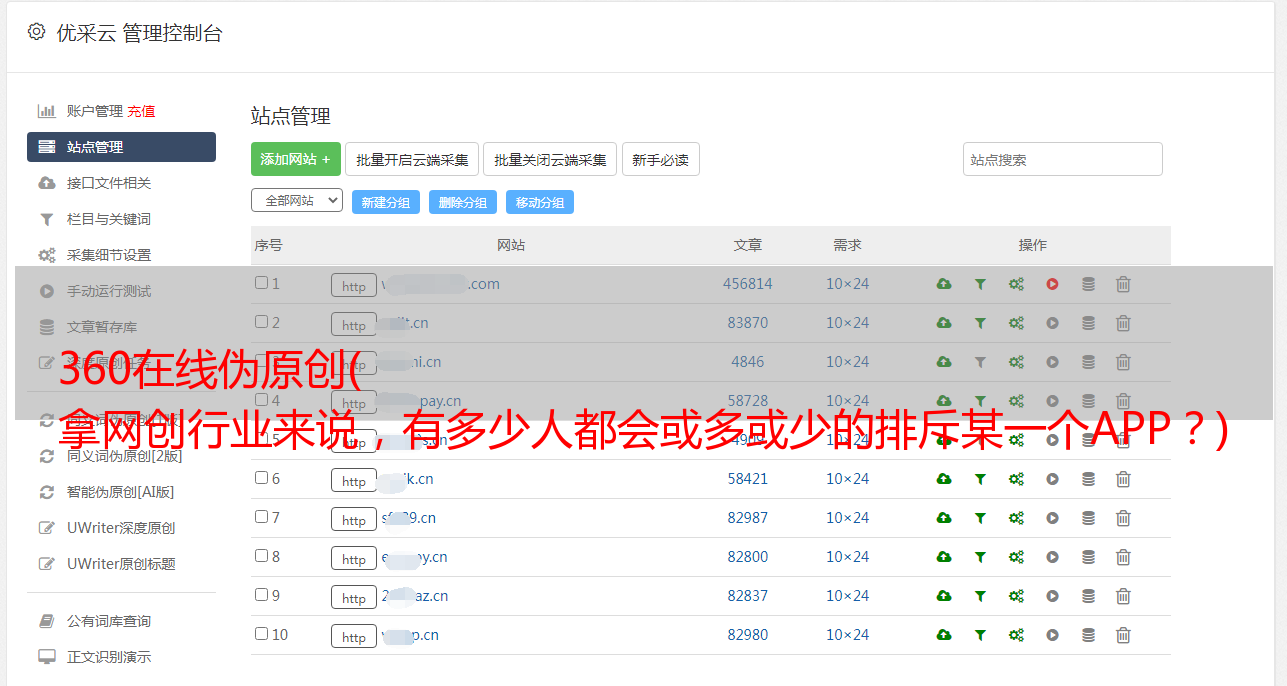Click the 删除分组 button
Viewport: 1287px width, 686px height.
pyautogui.click(x=463, y=202)
